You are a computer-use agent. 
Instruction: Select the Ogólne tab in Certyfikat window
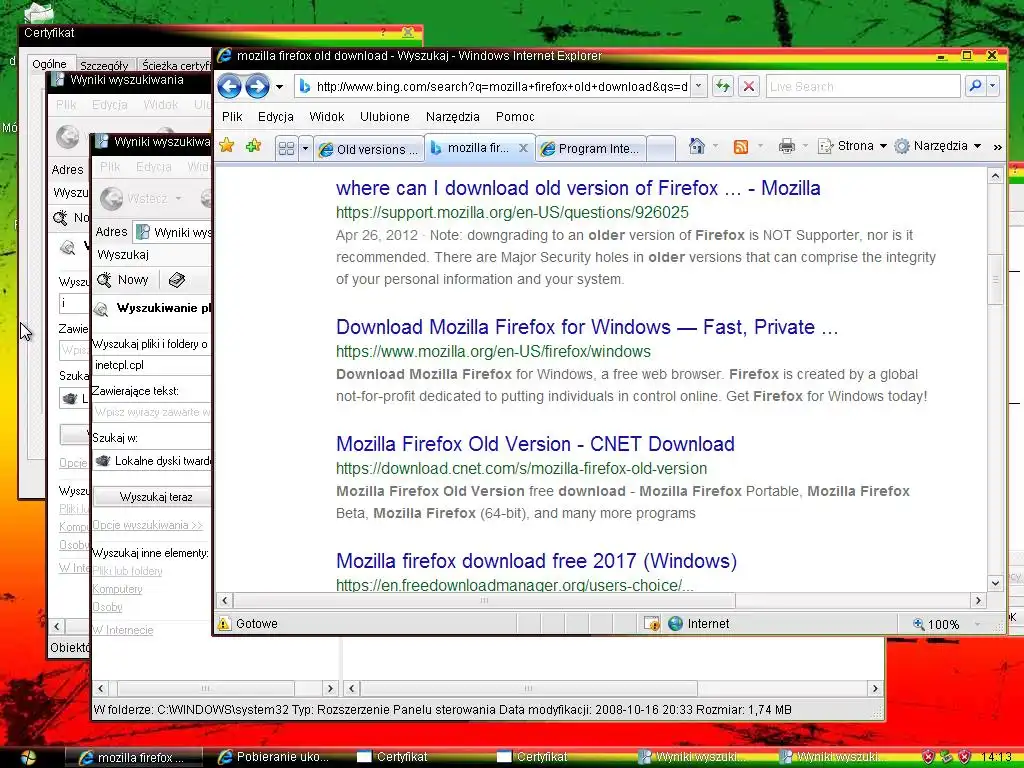(50, 64)
